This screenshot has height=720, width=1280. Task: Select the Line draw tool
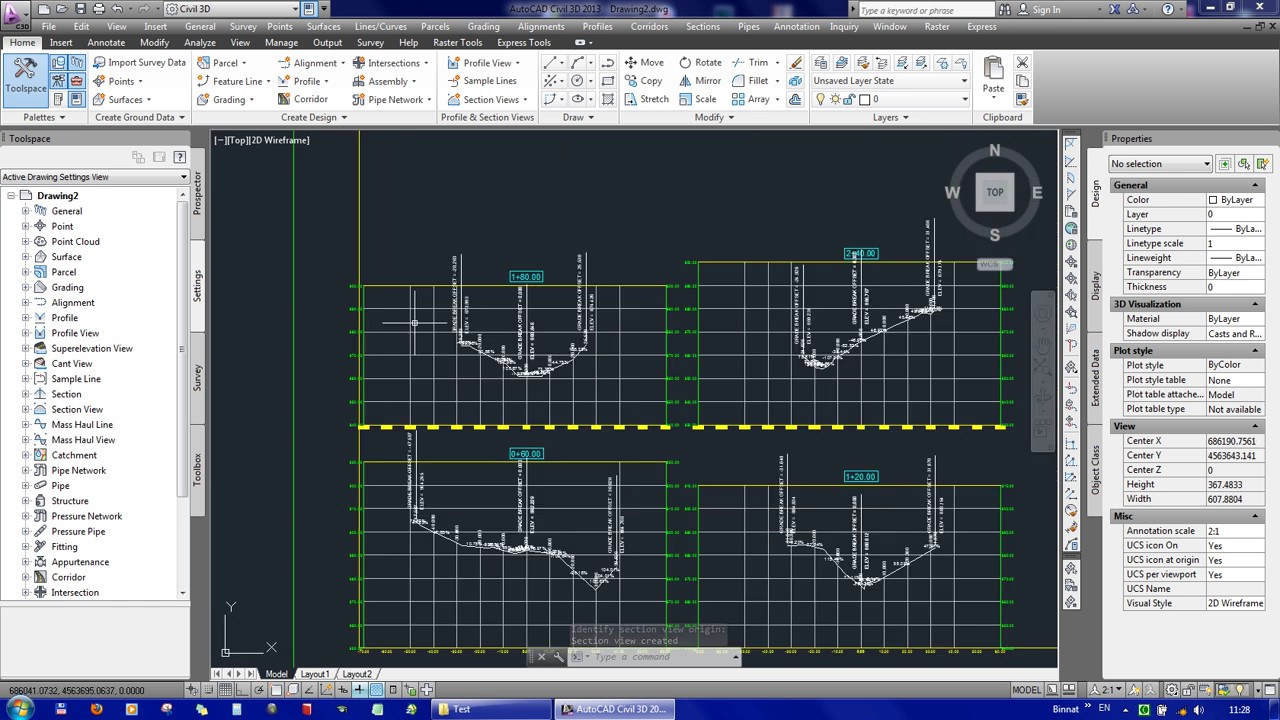(x=550, y=63)
